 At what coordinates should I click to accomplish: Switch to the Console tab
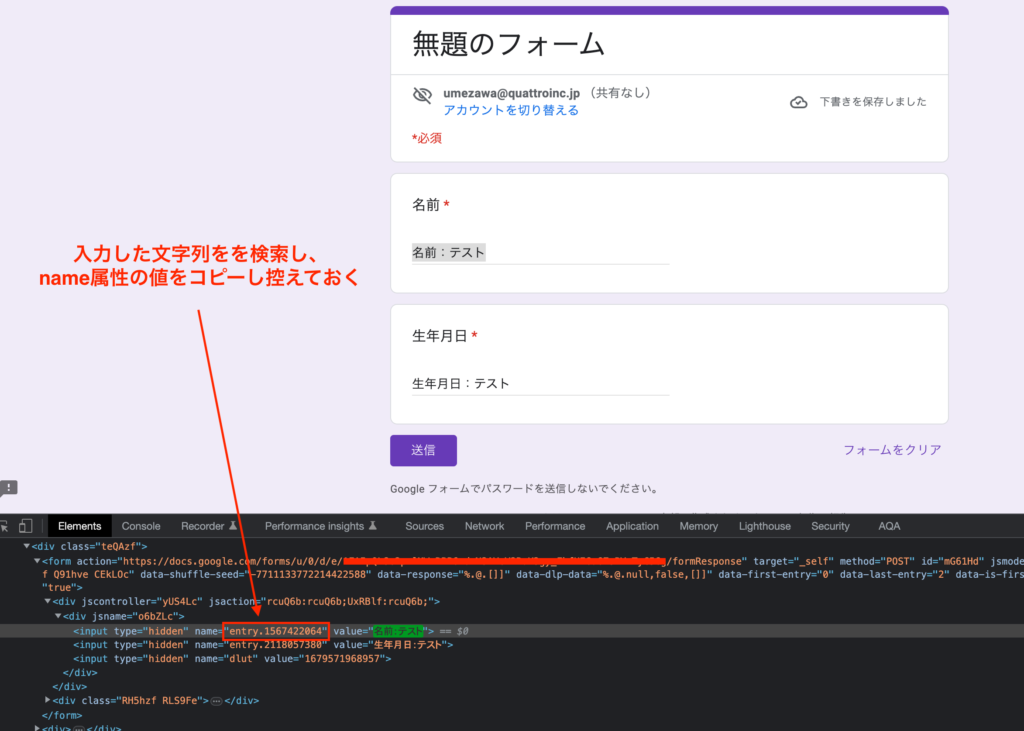[141, 526]
